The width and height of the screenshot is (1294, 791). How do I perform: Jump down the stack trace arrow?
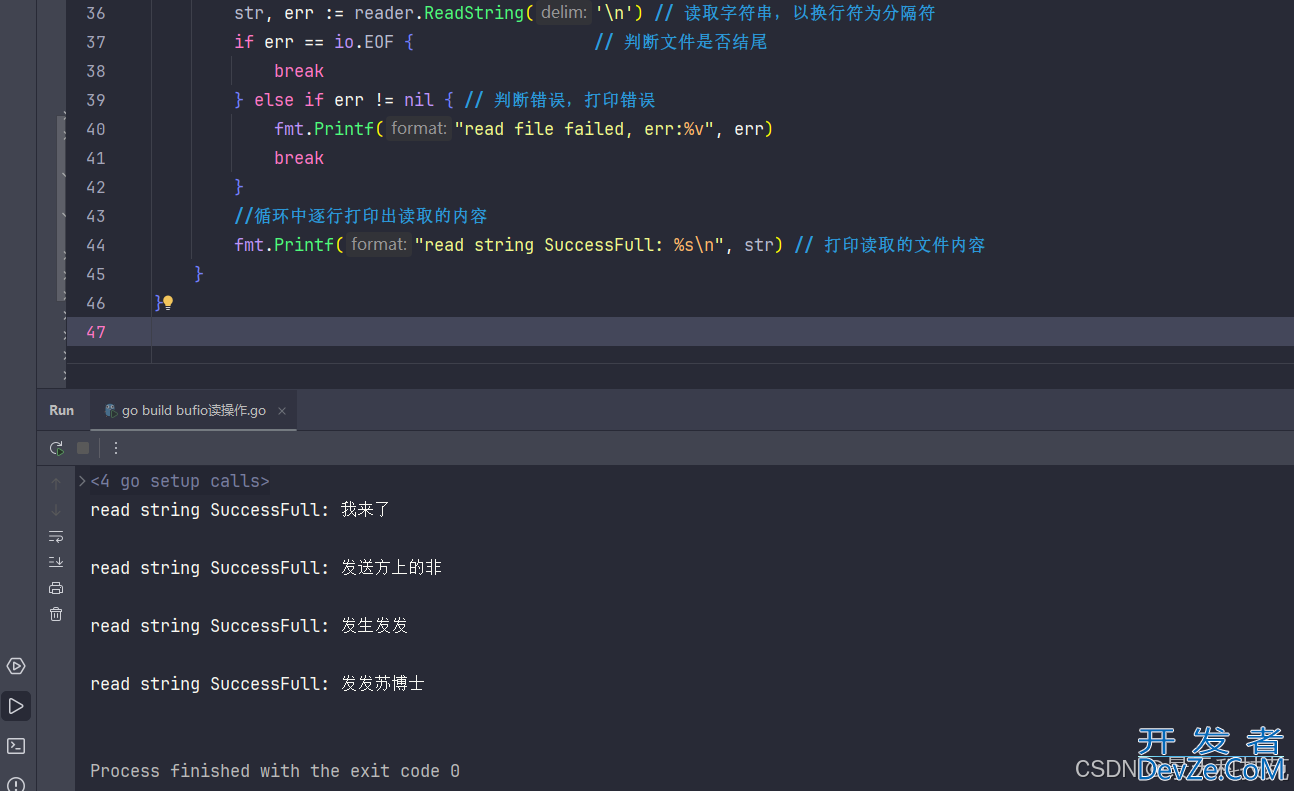pos(56,510)
